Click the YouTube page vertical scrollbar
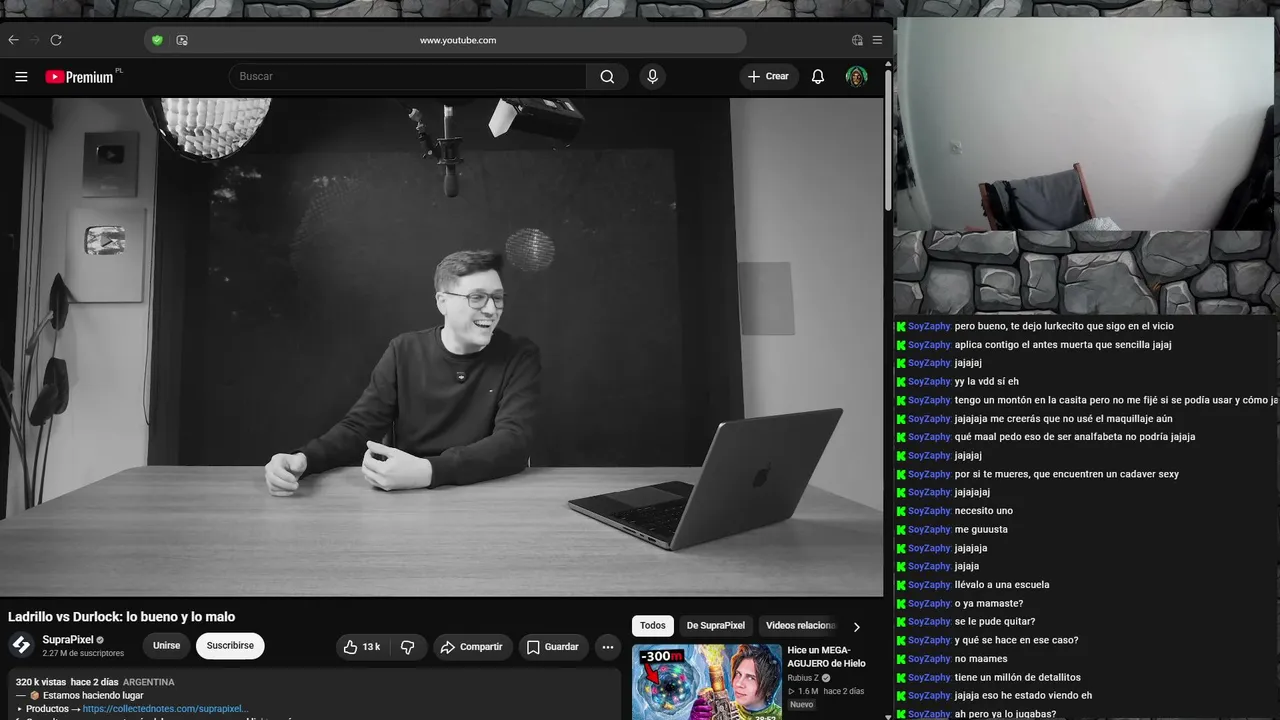 click(888, 140)
